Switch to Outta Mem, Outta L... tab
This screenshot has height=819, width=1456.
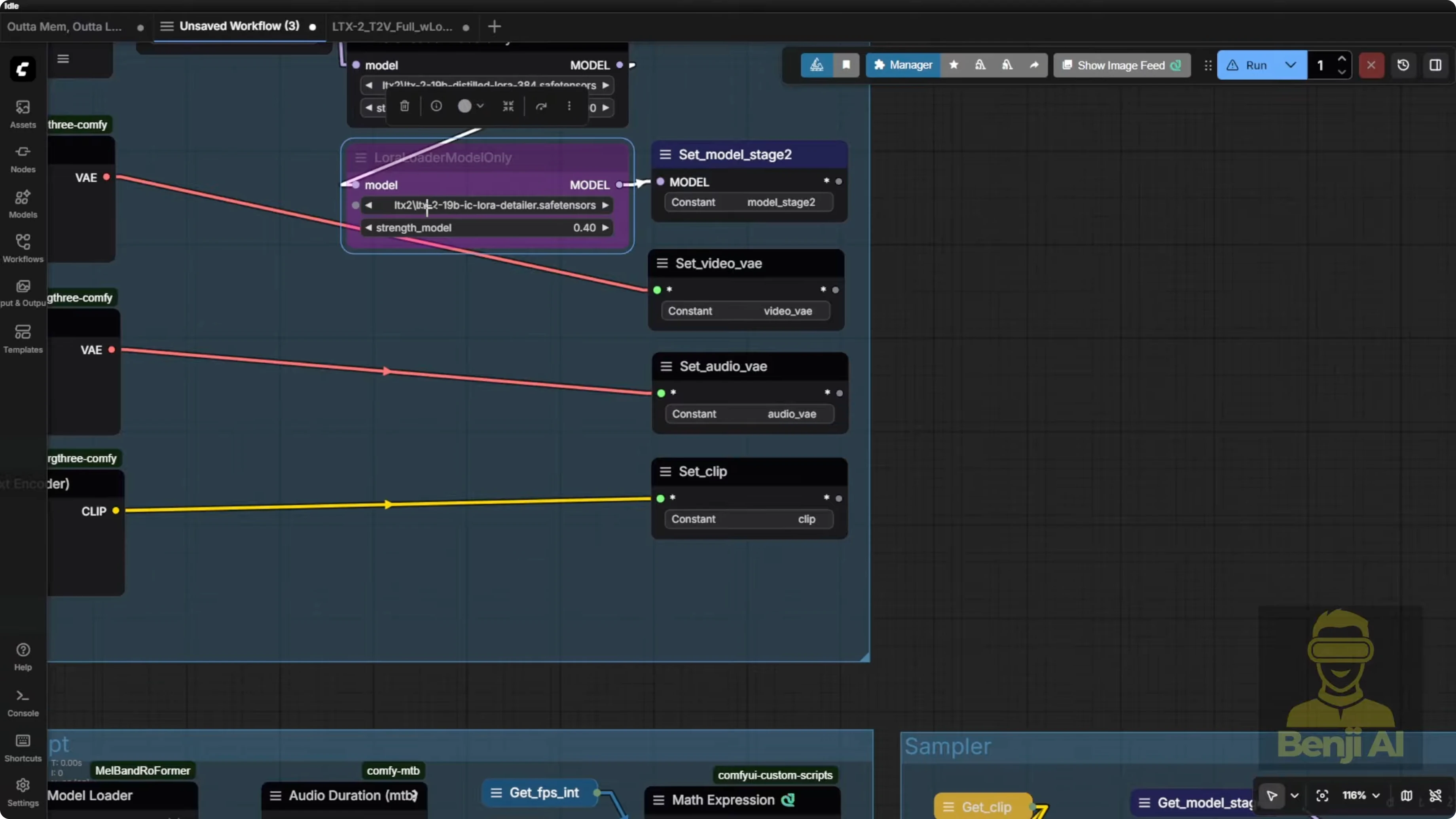[x=64, y=27]
